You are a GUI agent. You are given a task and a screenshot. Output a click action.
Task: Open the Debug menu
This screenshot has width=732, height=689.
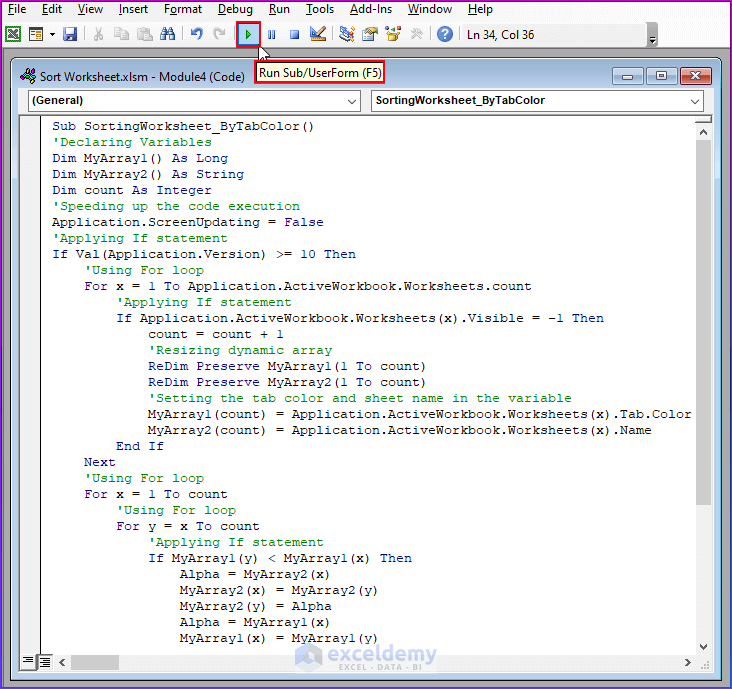(x=235, y=9)
